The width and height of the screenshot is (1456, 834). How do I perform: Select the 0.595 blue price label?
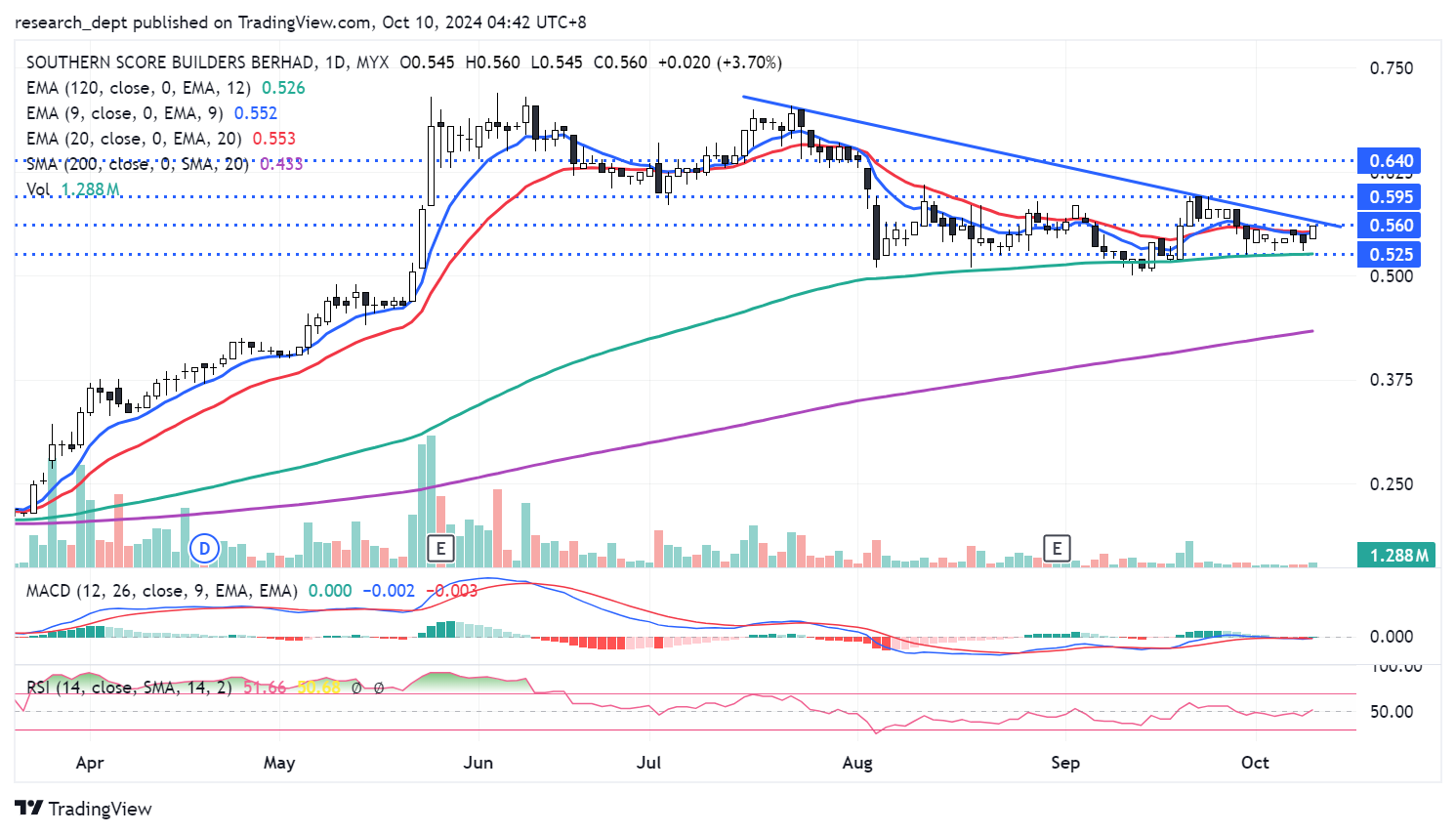point(1391,197)
